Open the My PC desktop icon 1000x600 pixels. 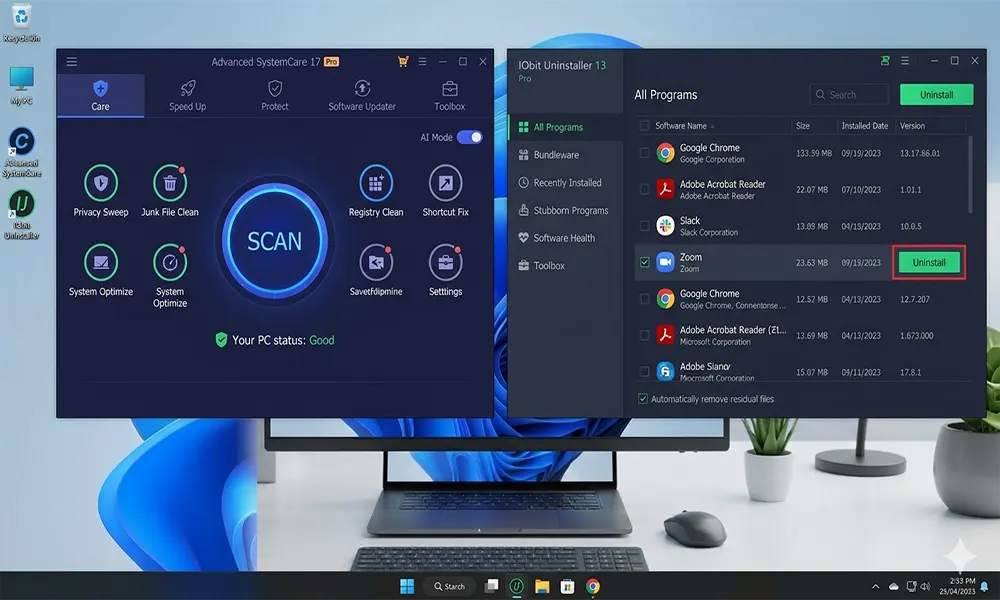pyautogui.click(x=21, y=85)
